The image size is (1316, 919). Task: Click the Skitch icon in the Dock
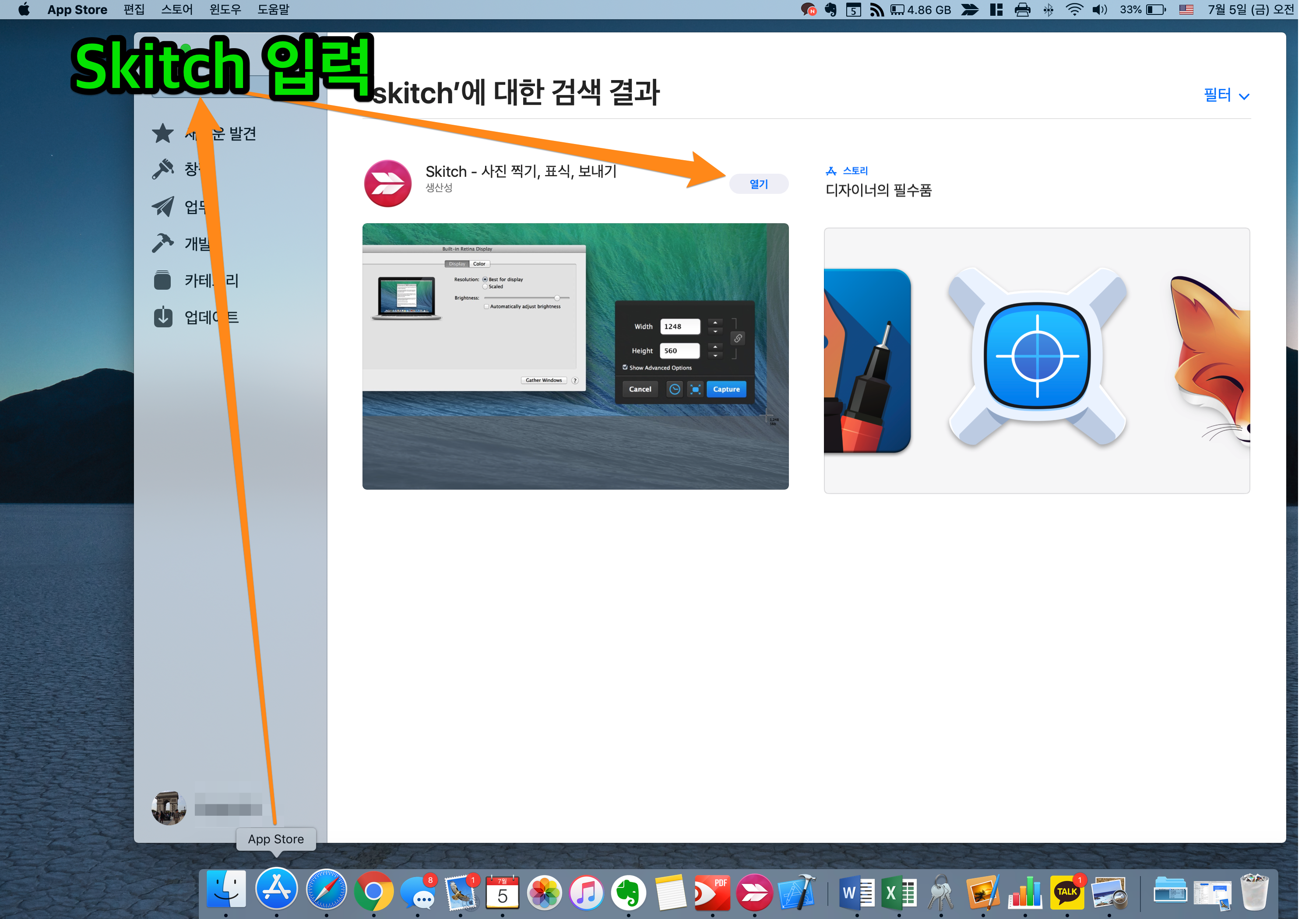pos(754,892)
